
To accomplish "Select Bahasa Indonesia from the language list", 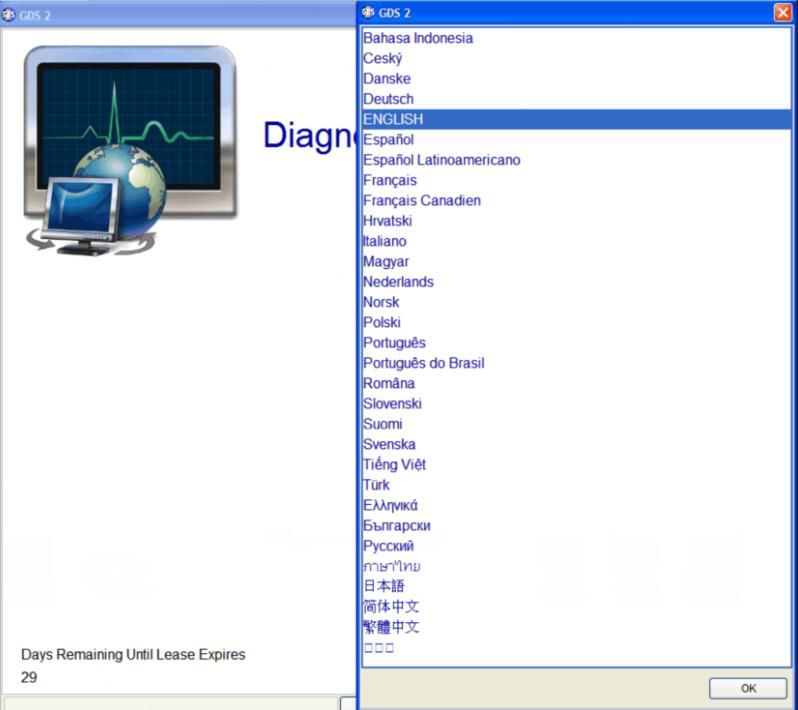I will (576, 38).
